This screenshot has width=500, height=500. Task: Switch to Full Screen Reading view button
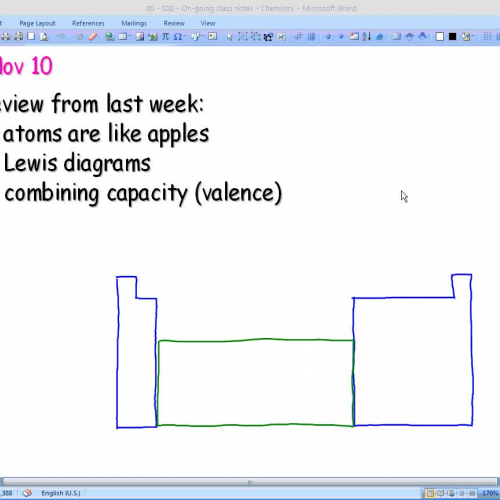(440, 493)
